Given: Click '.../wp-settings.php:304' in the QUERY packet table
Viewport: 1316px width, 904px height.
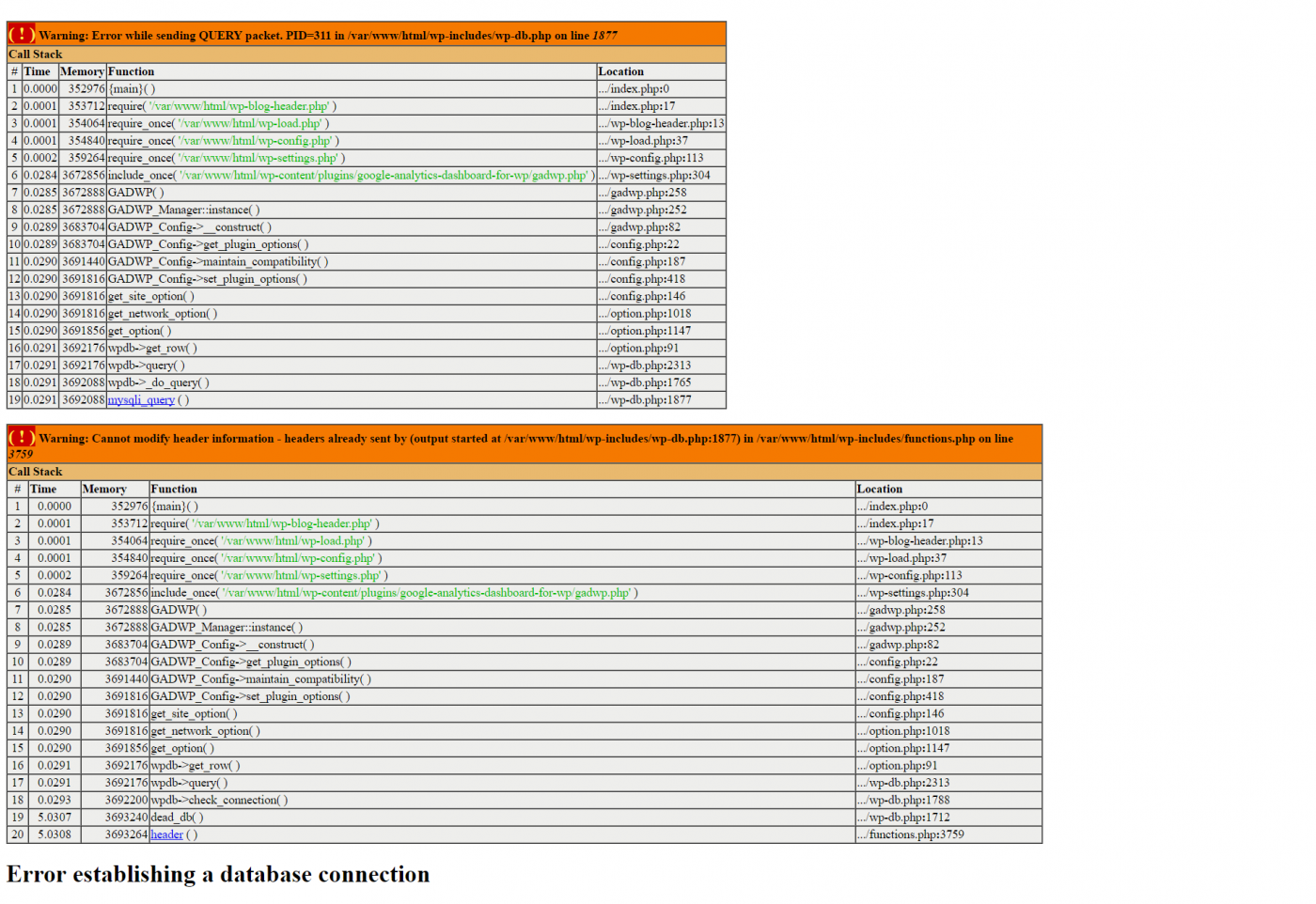Looking at the screenshot, I should (x=655, y=176).
